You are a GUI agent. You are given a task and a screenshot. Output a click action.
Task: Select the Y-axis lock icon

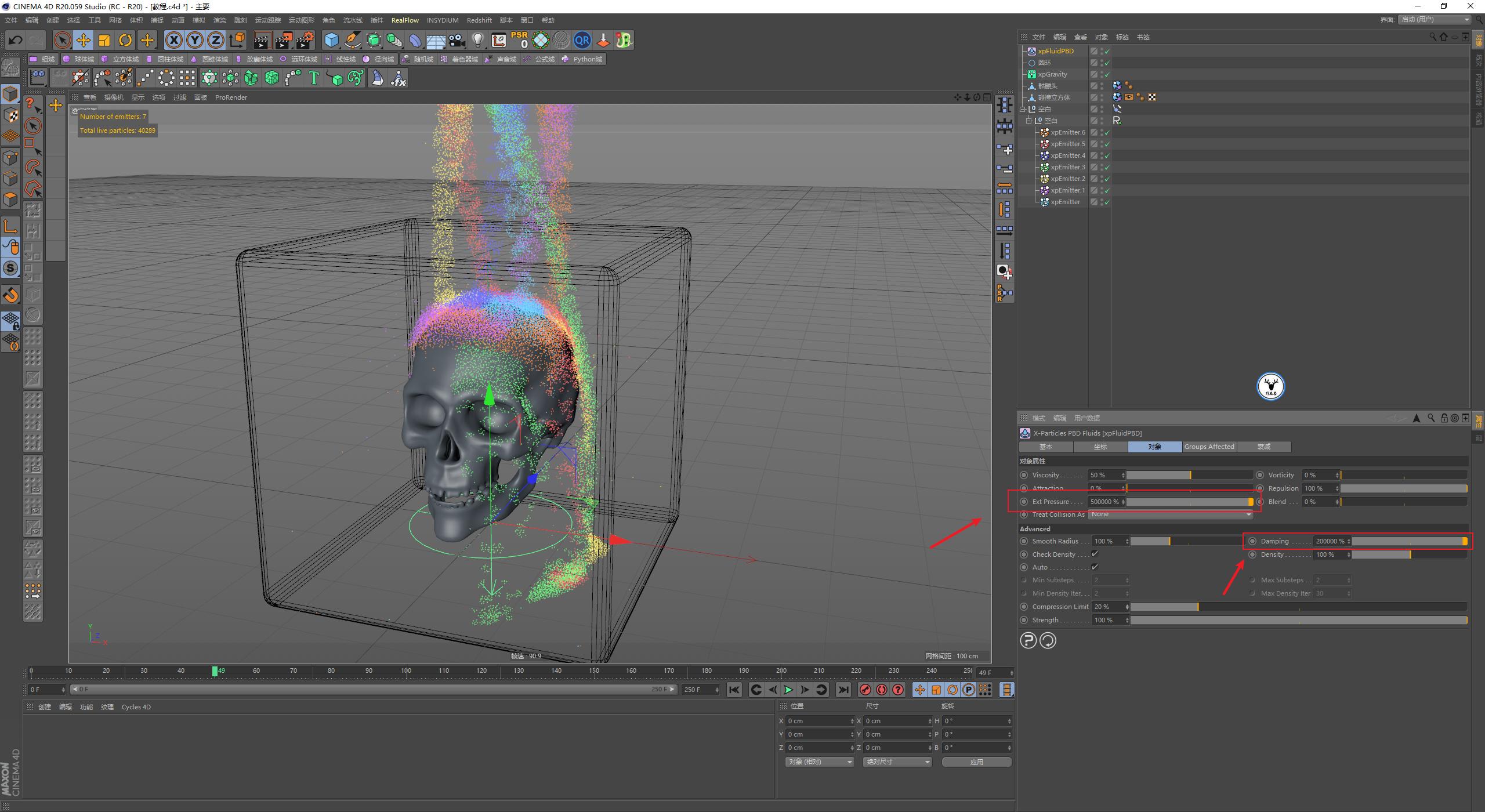coord(195,40)
